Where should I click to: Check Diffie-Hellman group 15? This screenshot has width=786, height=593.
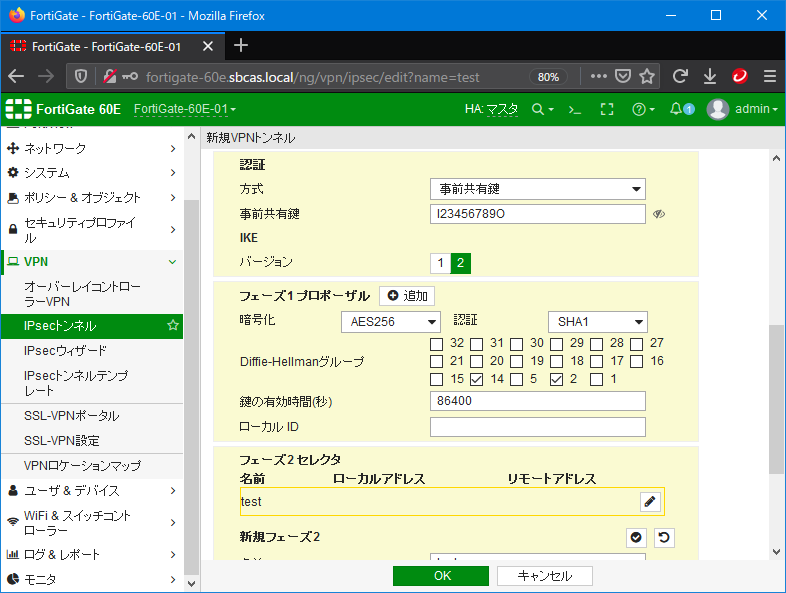[437, 379]
